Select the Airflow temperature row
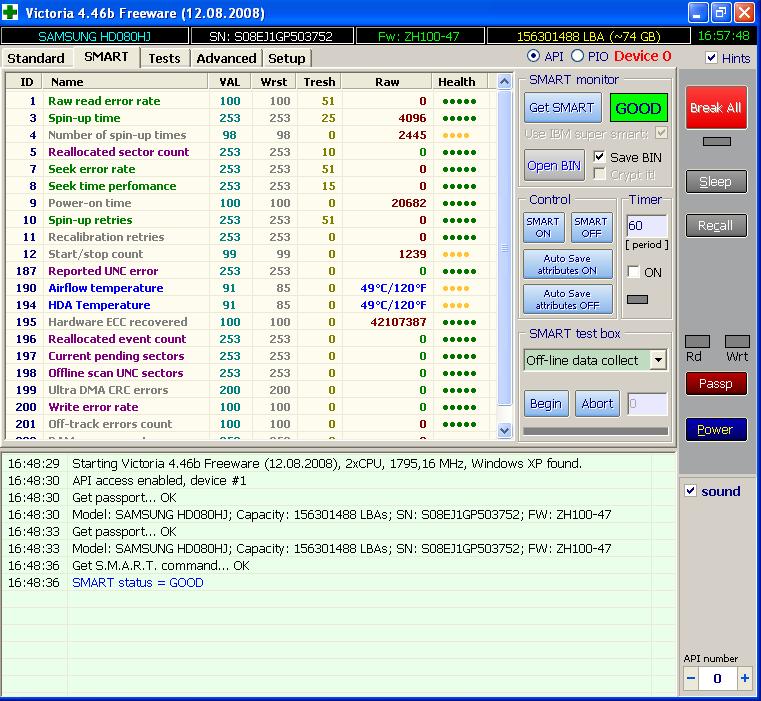This screenshot has width=761, height=701. pos(250,288)
